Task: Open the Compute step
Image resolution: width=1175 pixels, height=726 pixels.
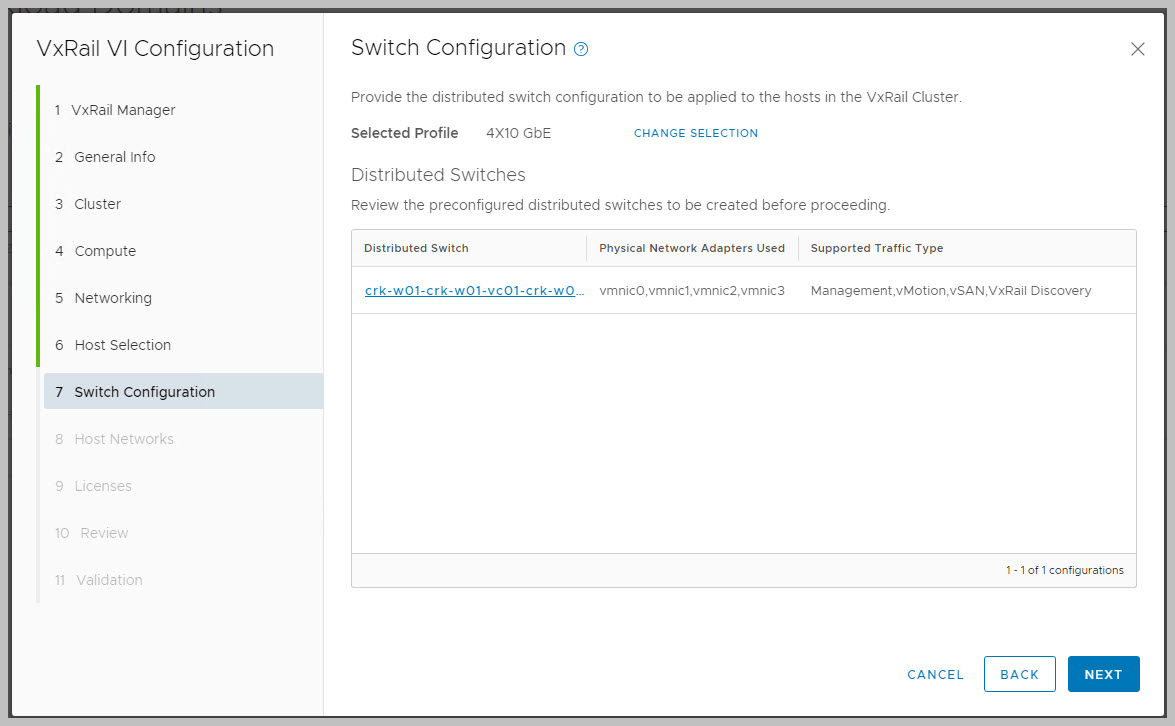Action: [x=105, y=251]
